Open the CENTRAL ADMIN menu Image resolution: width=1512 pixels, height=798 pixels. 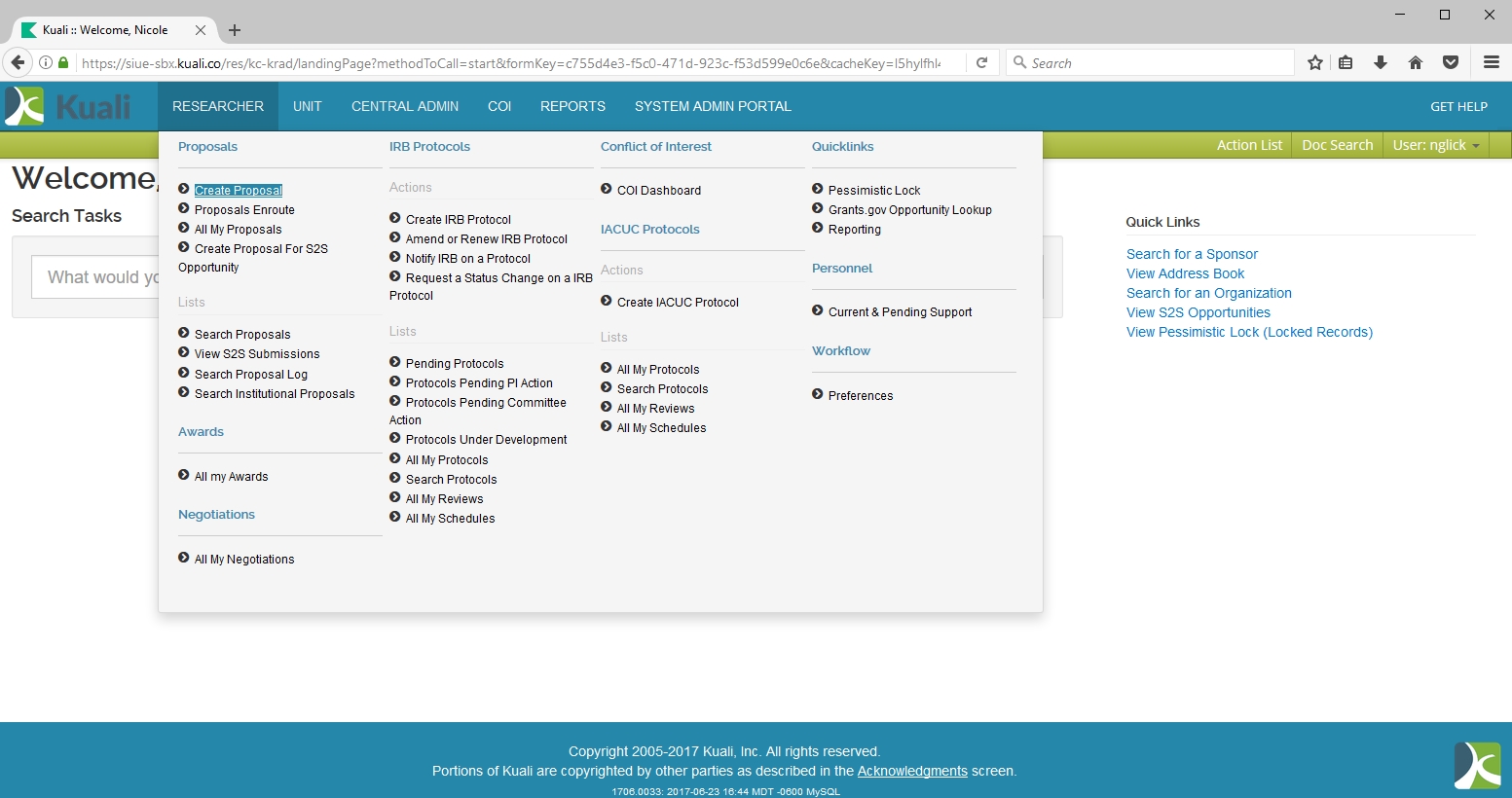[405, 106]
